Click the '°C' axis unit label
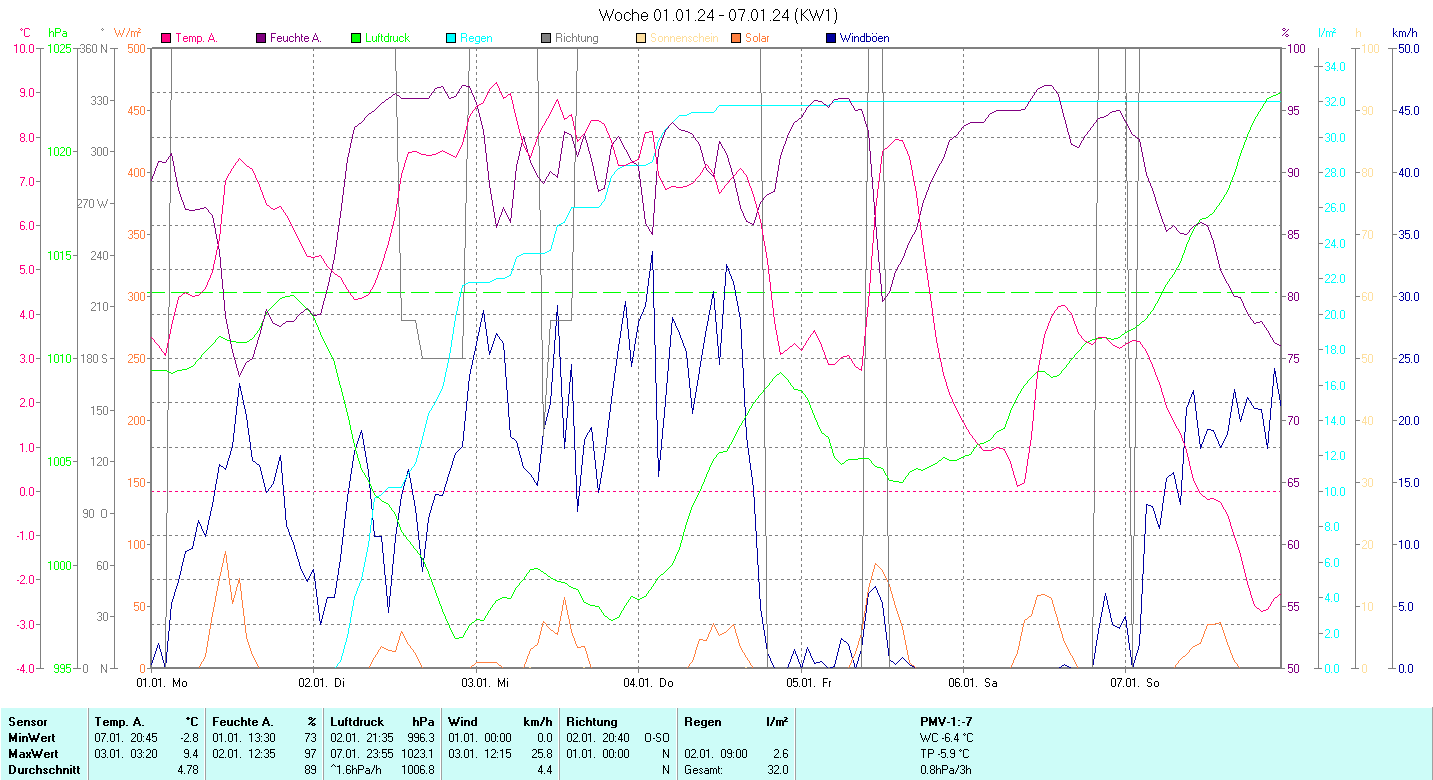The image size is (1433, 780). pos(25,32)
